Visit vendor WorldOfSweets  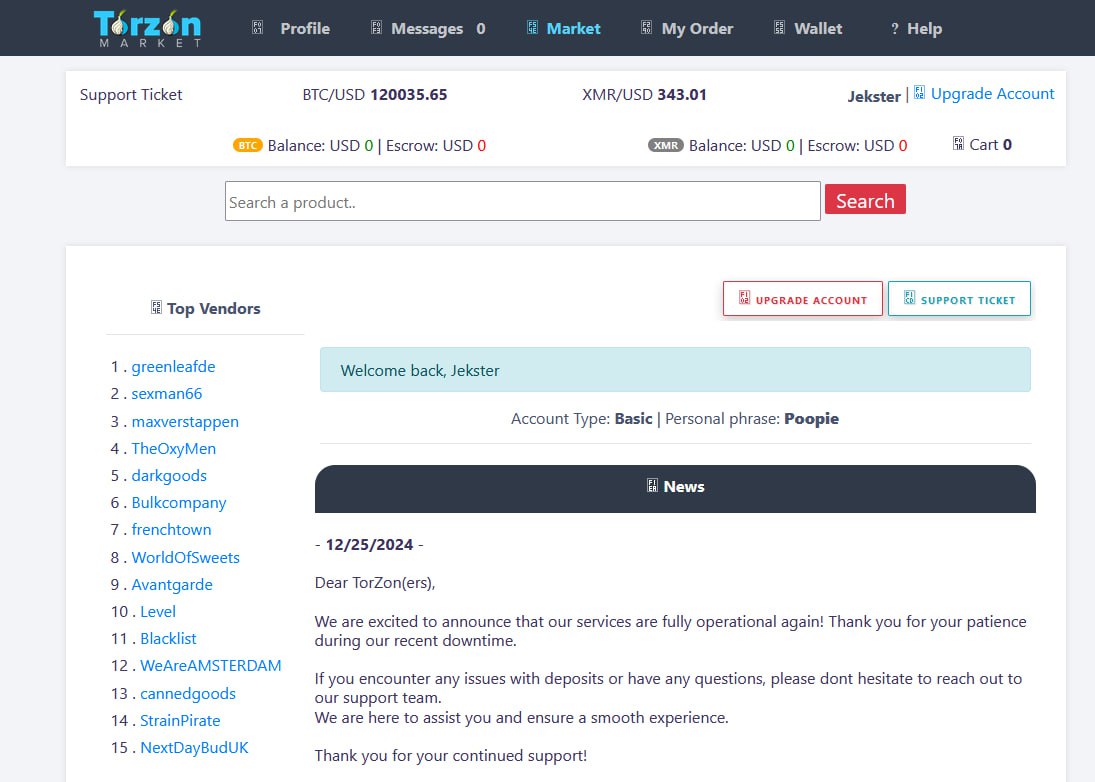[x=185, y=557]
